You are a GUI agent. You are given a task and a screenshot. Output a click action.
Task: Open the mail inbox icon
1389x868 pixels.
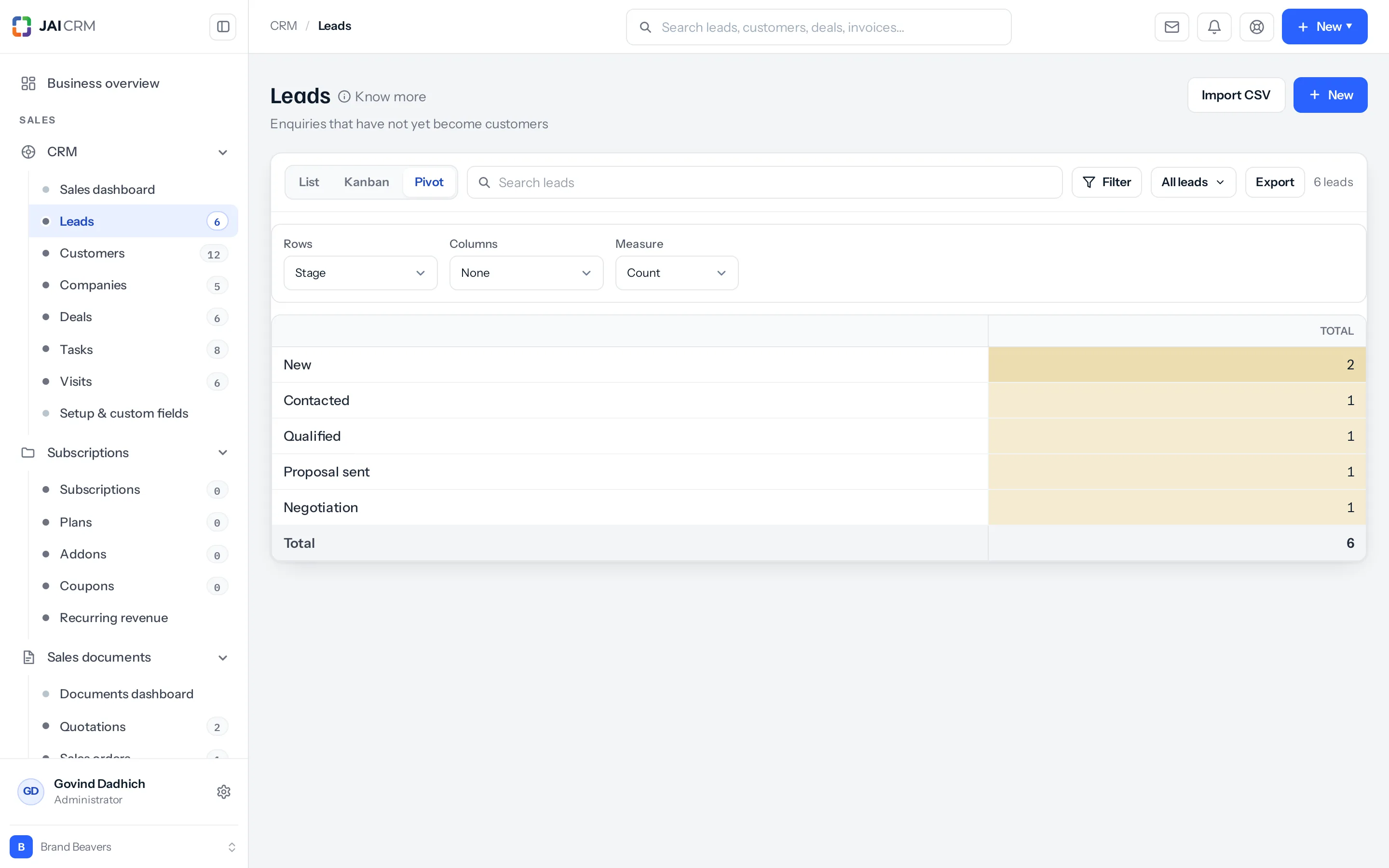[1171, 27]
